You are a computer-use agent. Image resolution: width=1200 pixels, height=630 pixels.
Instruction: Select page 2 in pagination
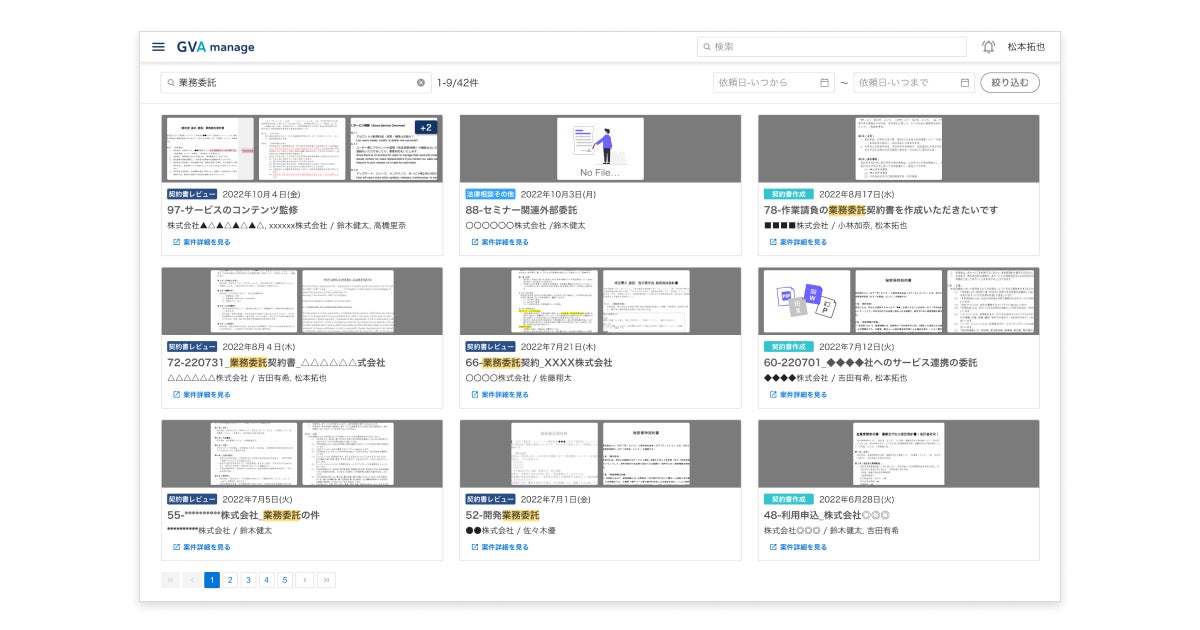[230, 580]
